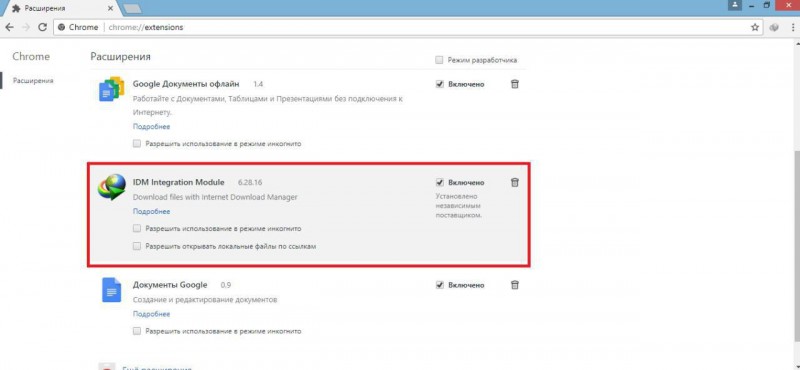Open a new tab with the new-tab button

tap(132, 8)
